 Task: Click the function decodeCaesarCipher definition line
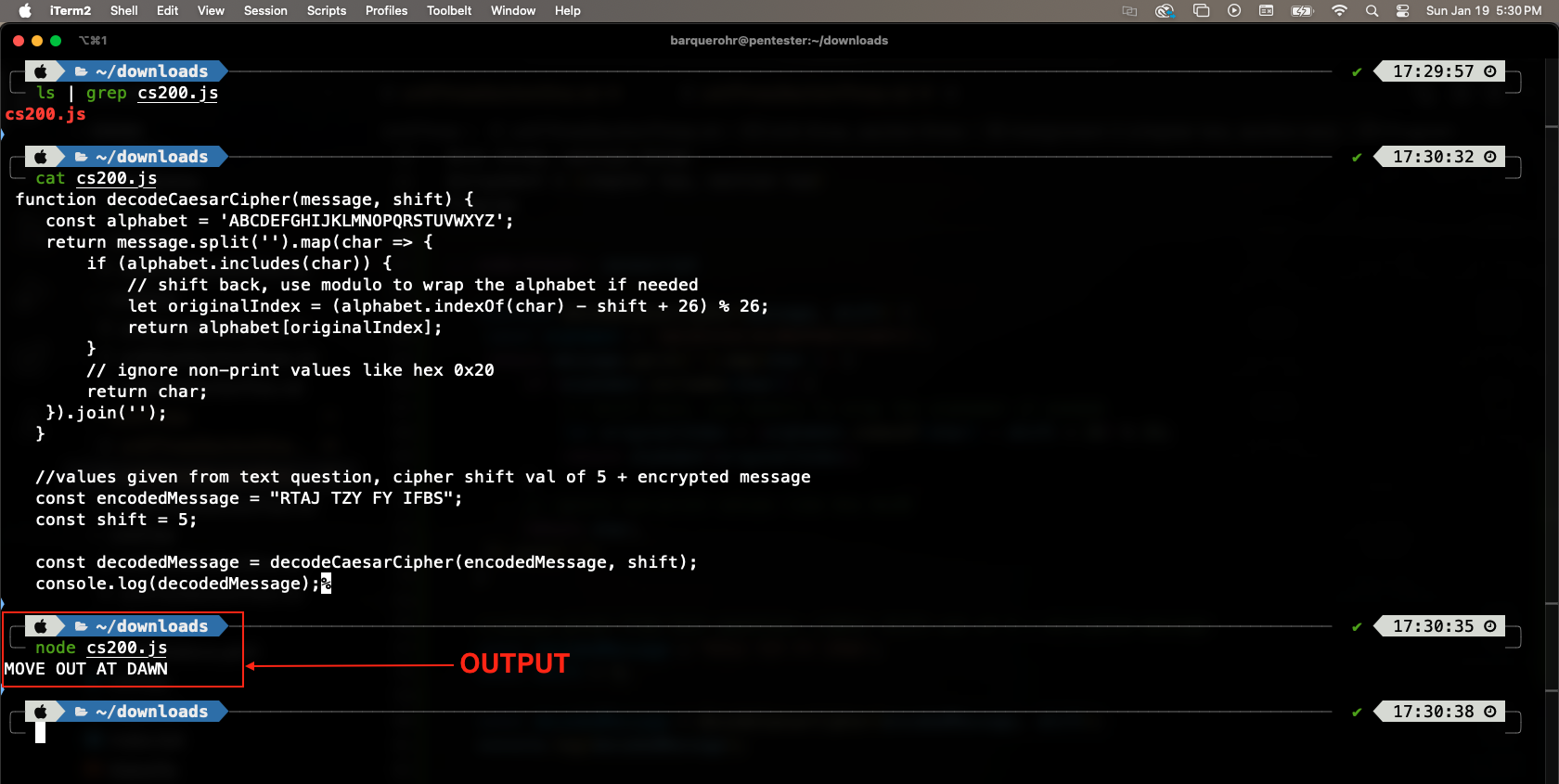coord(245,199)
